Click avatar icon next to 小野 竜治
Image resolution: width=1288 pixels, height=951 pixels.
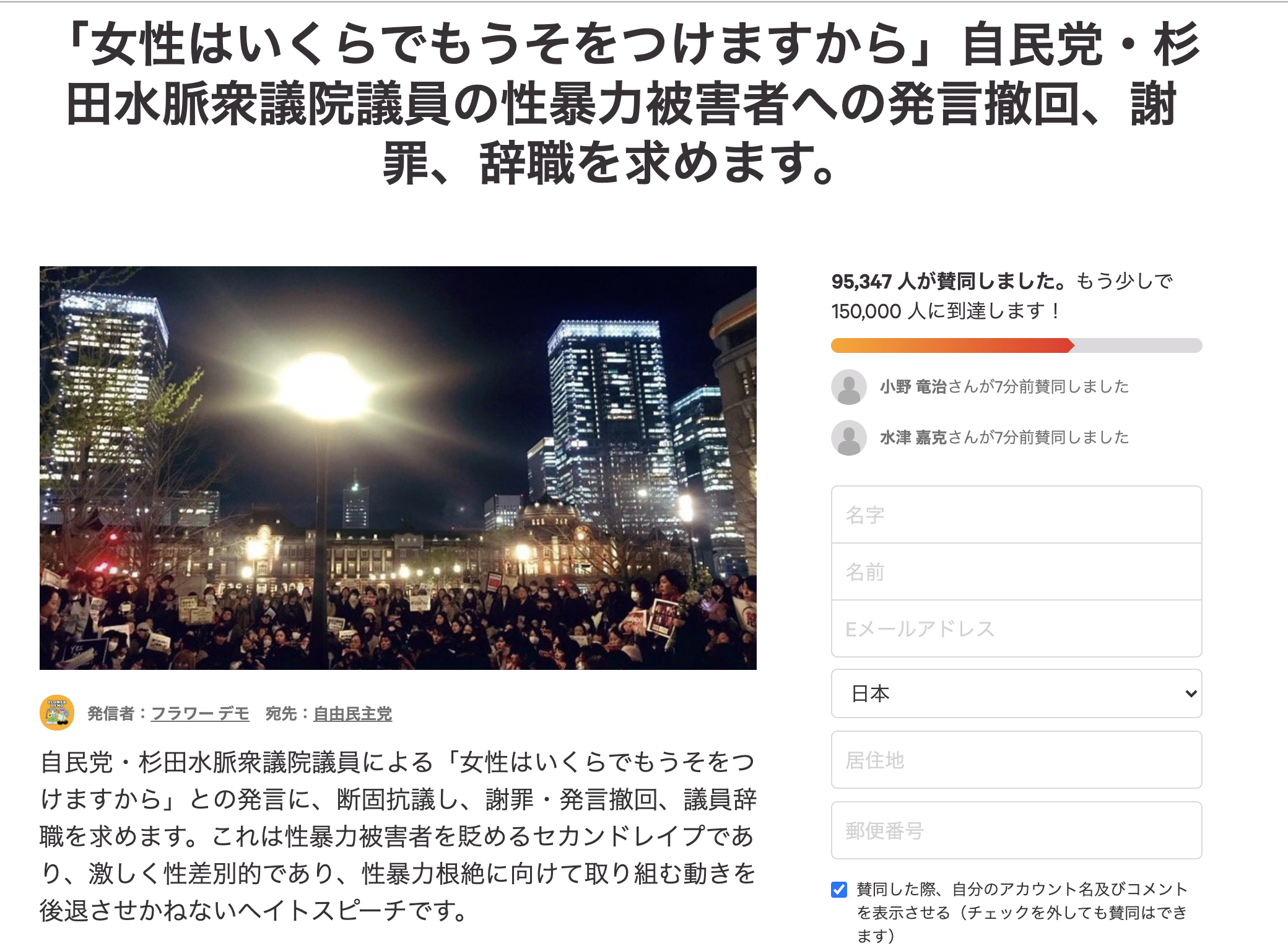click(849, 387)
